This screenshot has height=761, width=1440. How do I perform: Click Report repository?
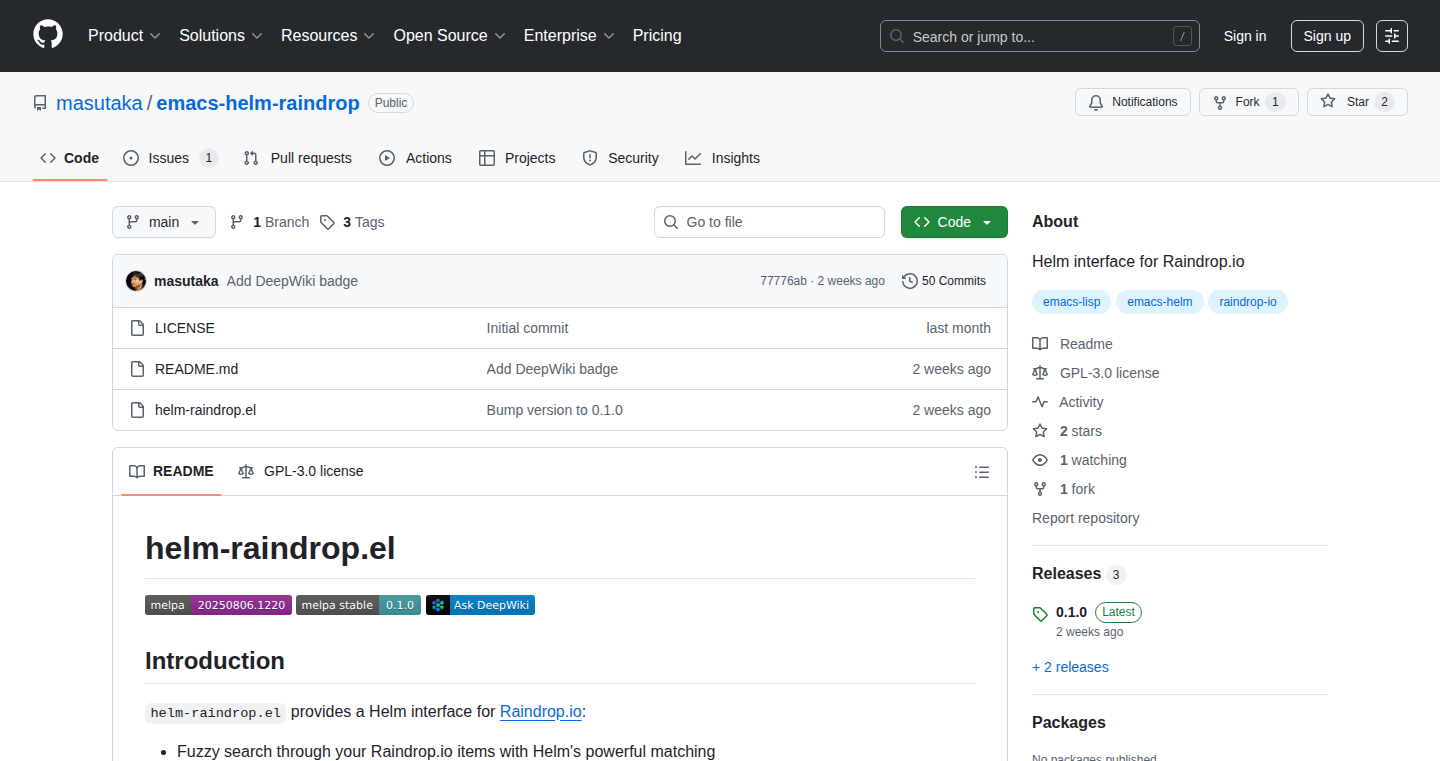(1085, 518)
